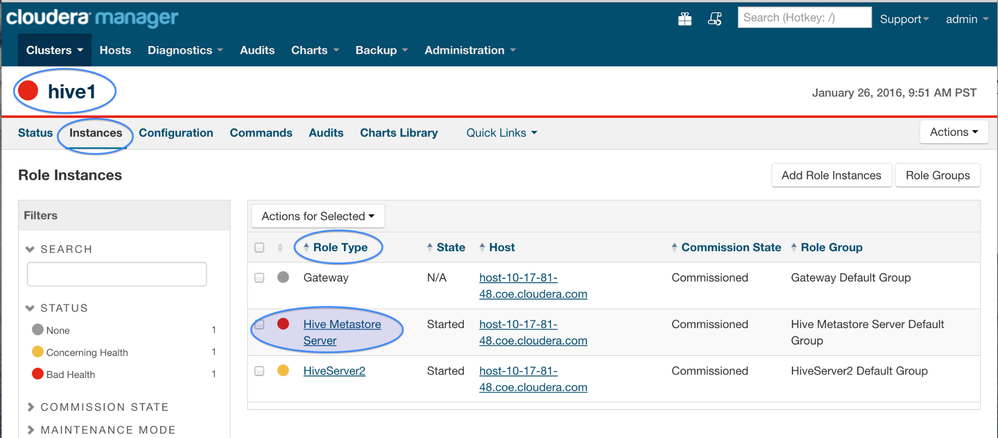
Task: Toggle the select-all checkbox in table header
Action: tap(259, 248)
